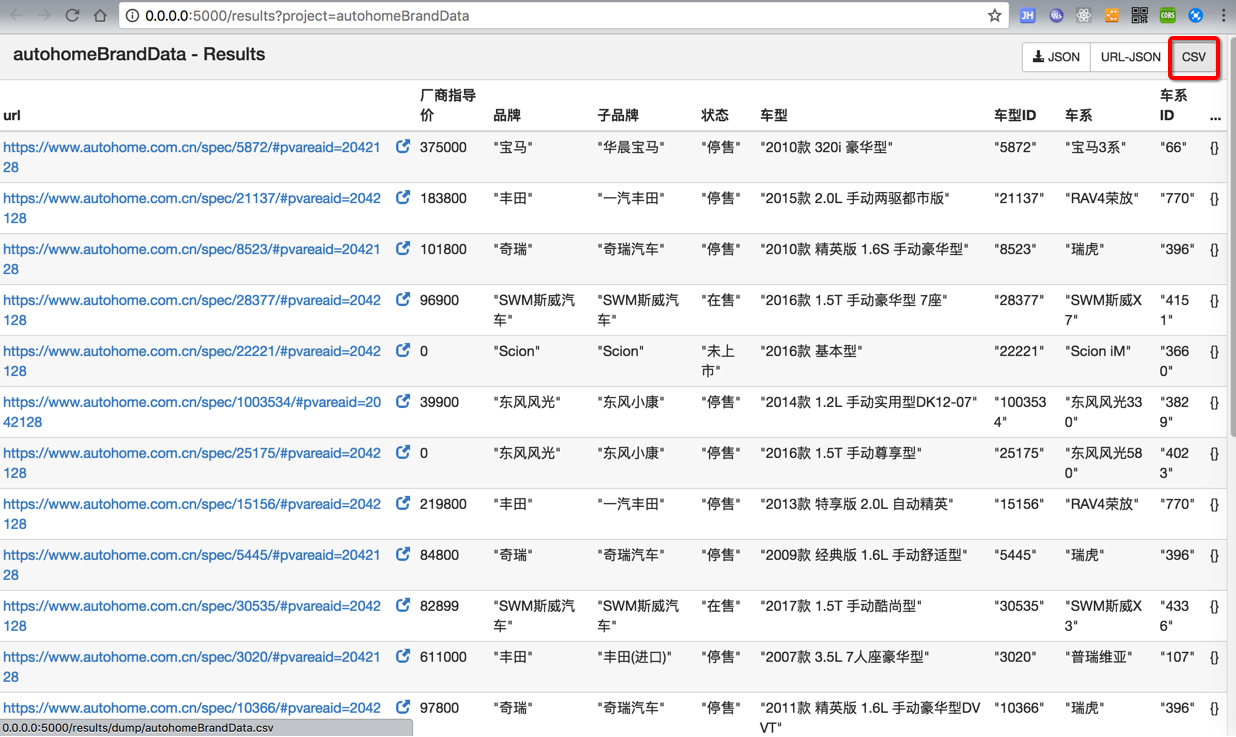This screenshot has width=1236, height=737.
Task: Click the price cell 375000
Action: [443, 147]
